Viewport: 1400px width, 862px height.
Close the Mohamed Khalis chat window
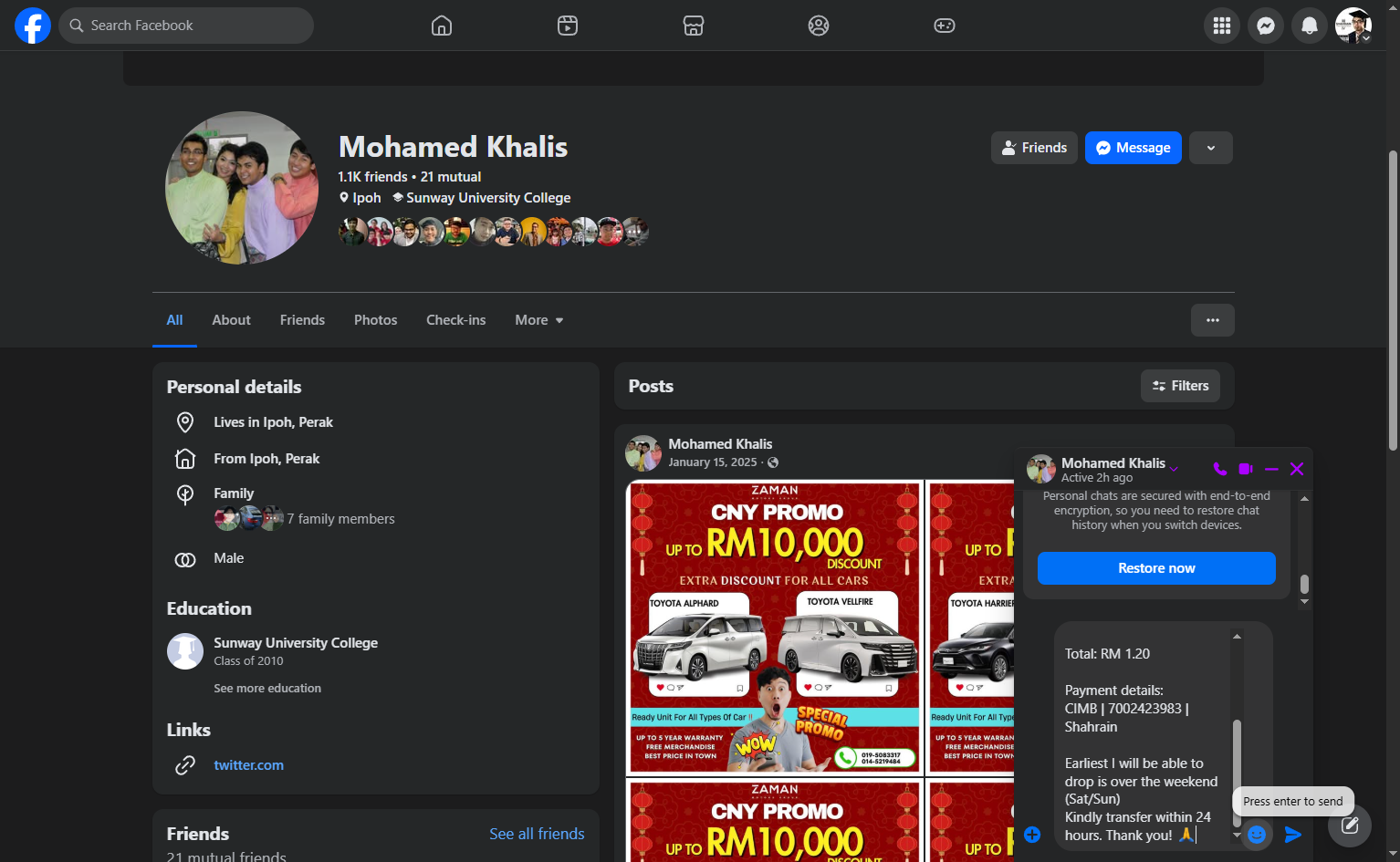click(x=1297, y=469)
